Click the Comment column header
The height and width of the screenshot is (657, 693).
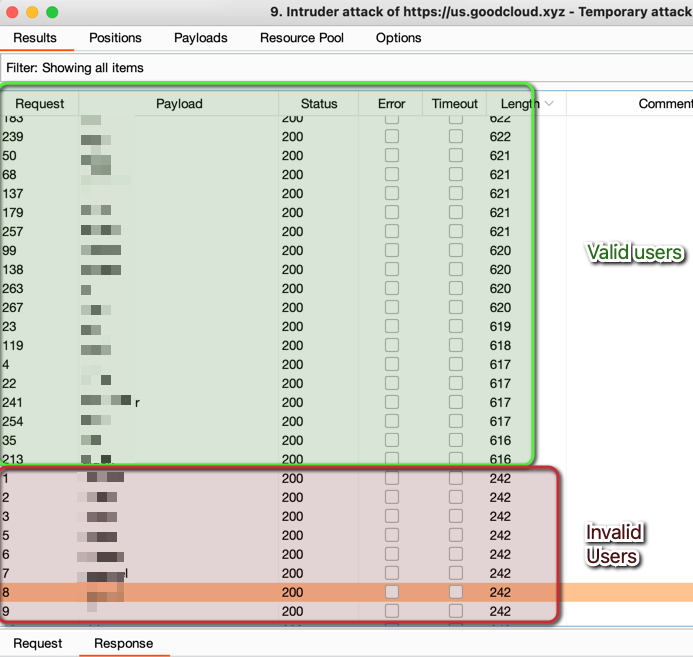click(666, 103)
